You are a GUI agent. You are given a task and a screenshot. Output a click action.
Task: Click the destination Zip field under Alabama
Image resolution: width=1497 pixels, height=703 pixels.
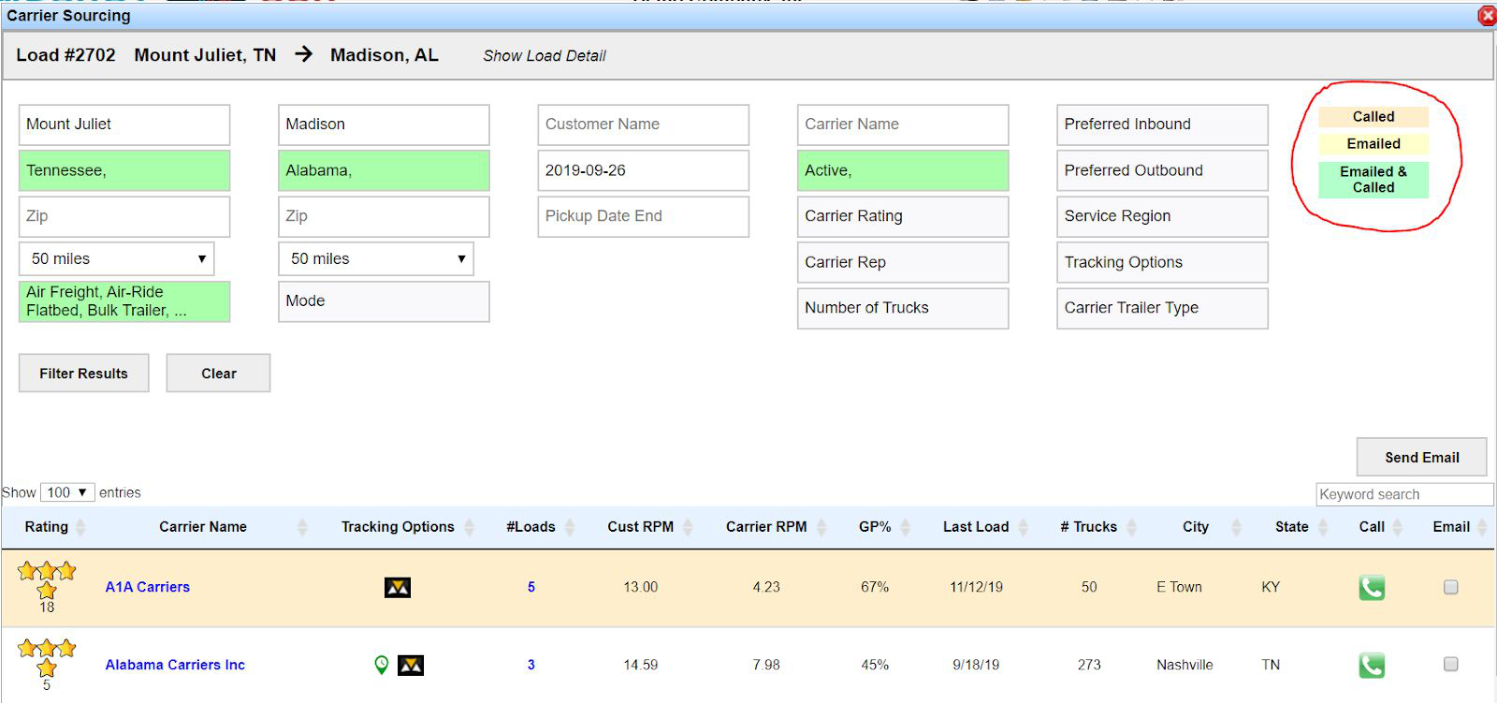click(384, 216)
